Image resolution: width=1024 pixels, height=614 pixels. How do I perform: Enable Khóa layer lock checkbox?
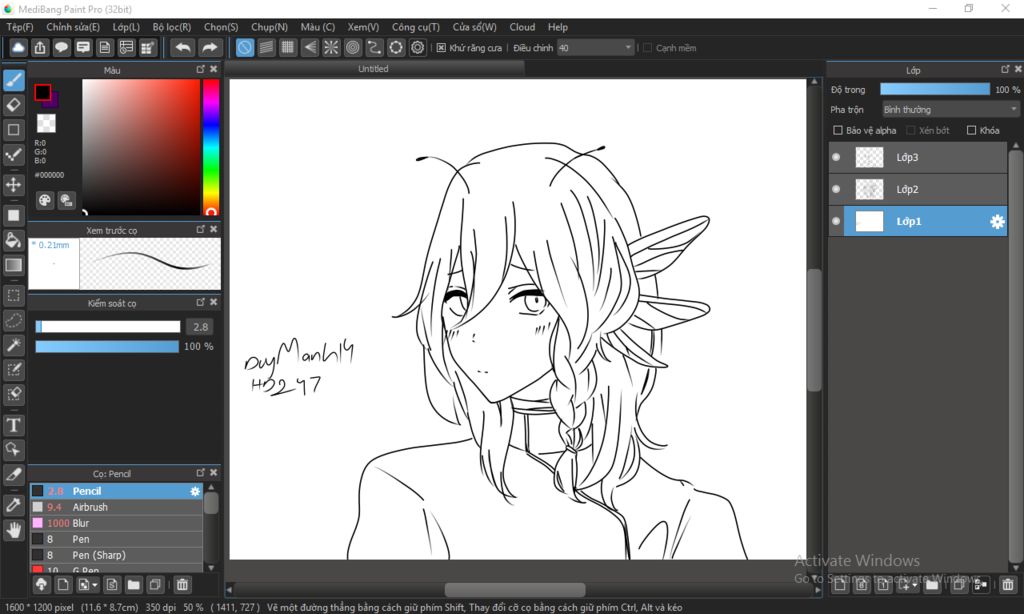click(971, 130)
